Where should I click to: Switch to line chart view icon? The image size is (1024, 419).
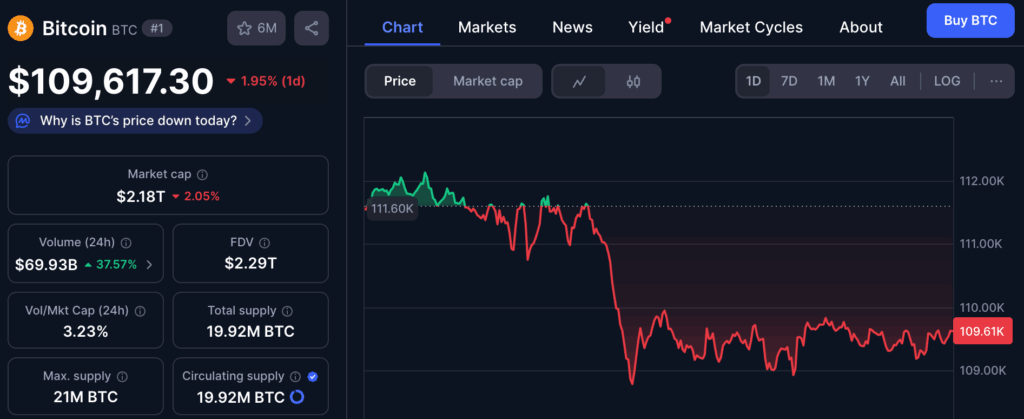tap(579, 81)
